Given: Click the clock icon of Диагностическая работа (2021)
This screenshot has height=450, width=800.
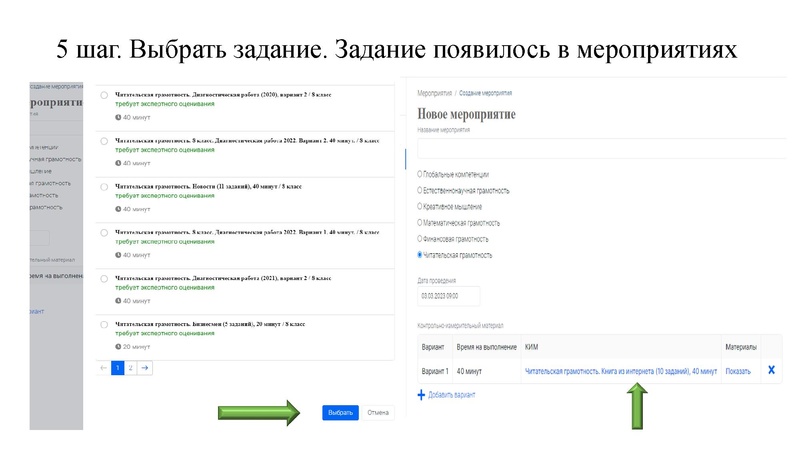Looking at the screenshot, I should [x=118, y=301].
